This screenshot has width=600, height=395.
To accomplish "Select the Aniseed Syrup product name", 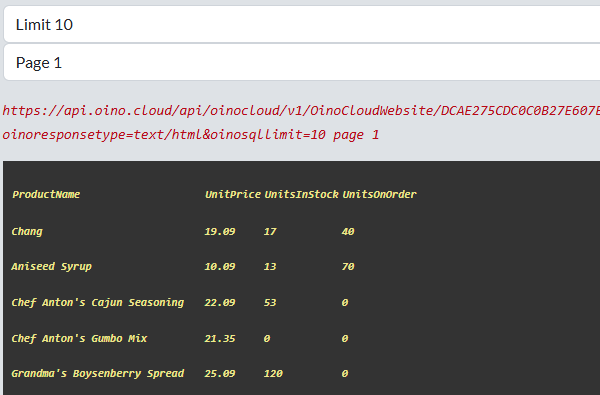I will tap(52, 266).
